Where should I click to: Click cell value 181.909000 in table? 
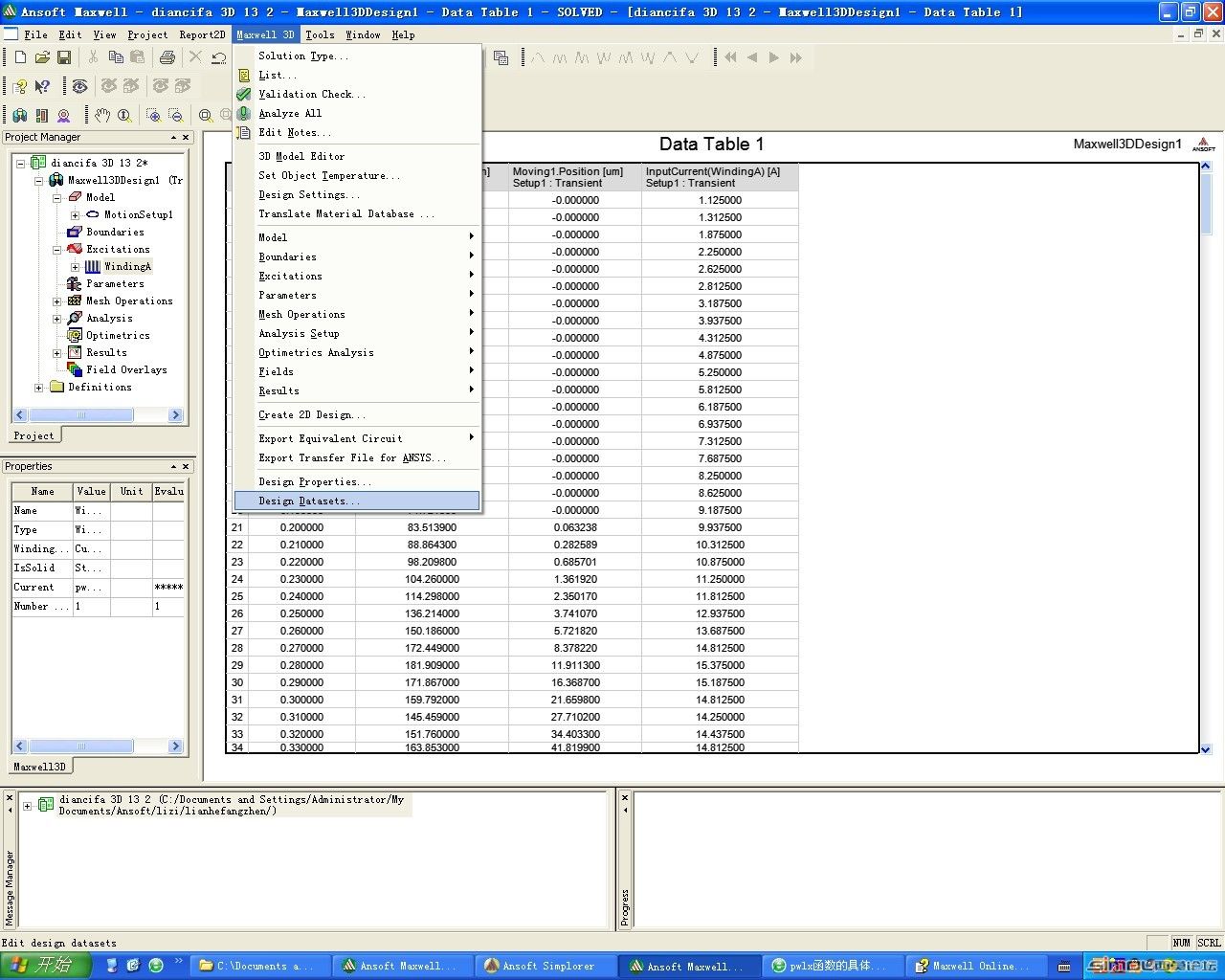(432, 665)
